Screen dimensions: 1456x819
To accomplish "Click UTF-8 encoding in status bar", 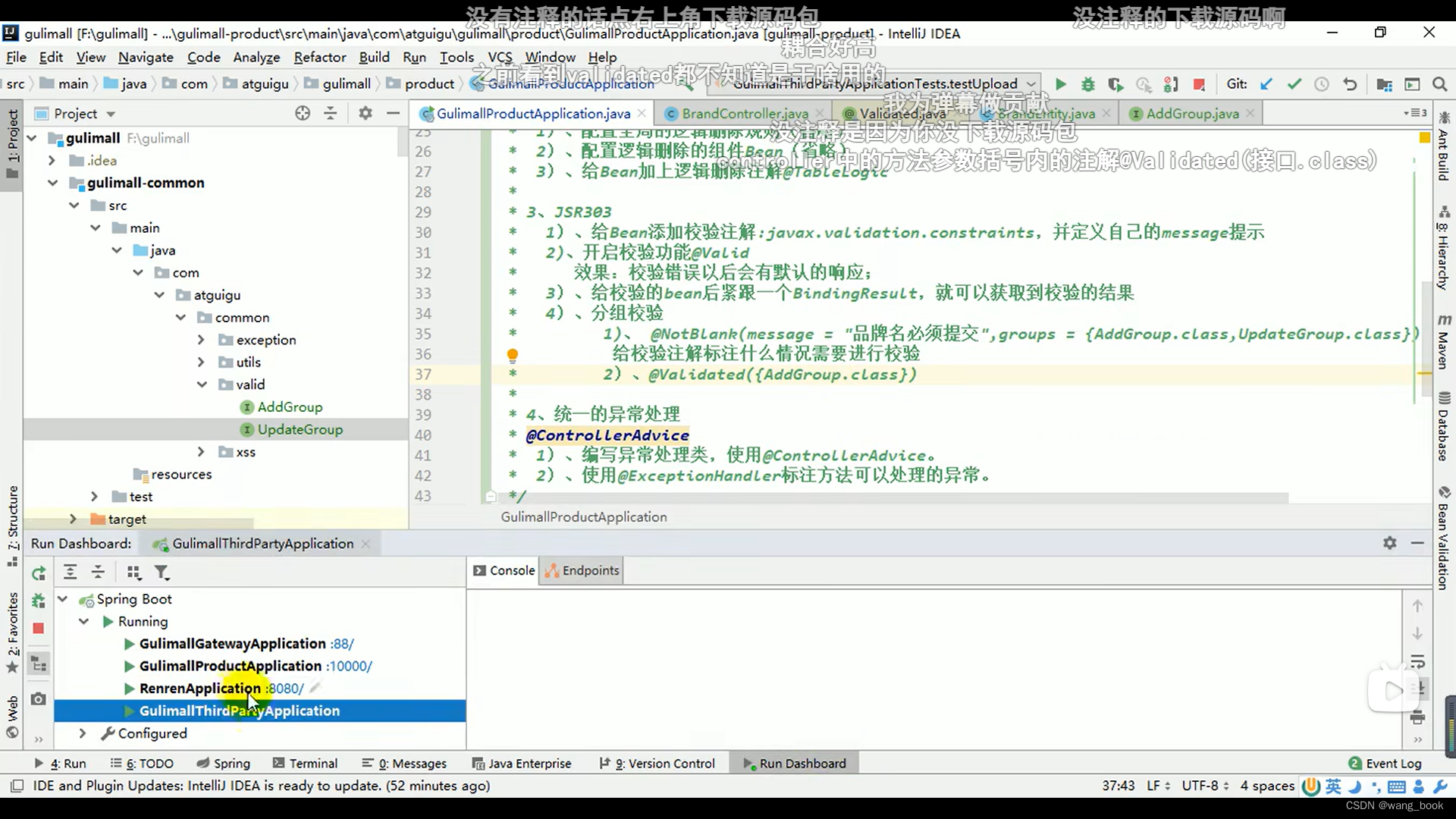I will tap(1205, 786).
